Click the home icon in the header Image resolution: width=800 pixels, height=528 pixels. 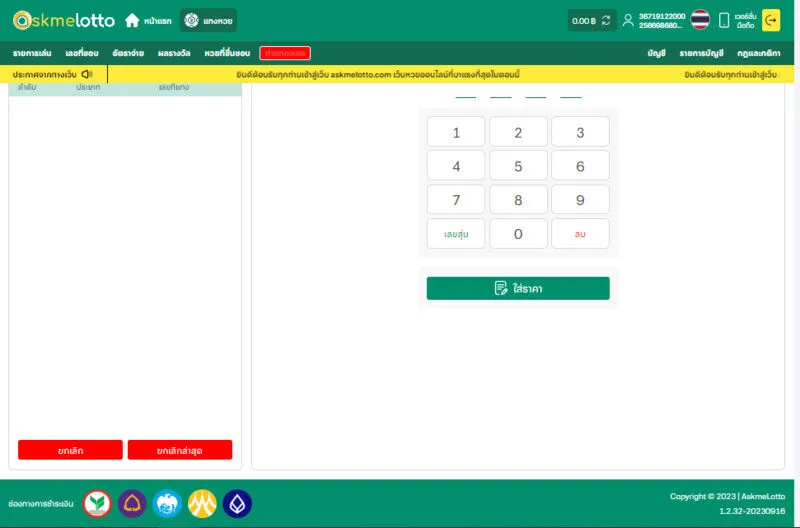point(132,20)
